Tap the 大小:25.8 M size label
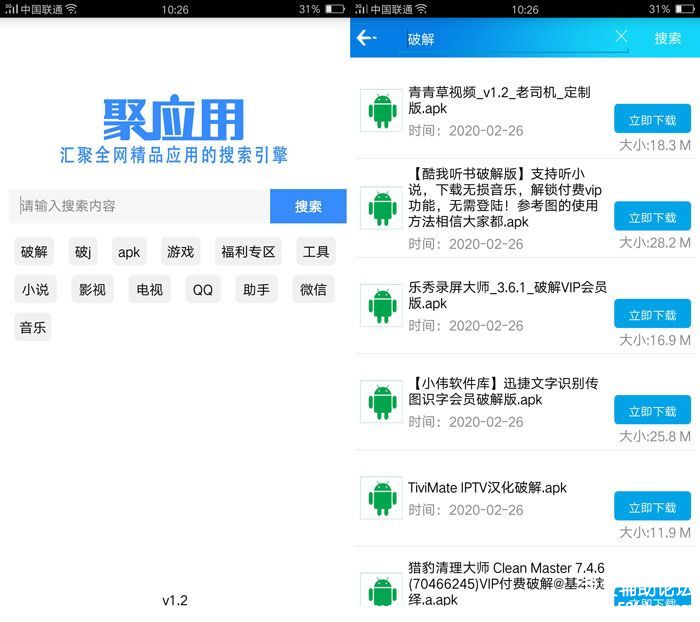 tap(654, 436)
